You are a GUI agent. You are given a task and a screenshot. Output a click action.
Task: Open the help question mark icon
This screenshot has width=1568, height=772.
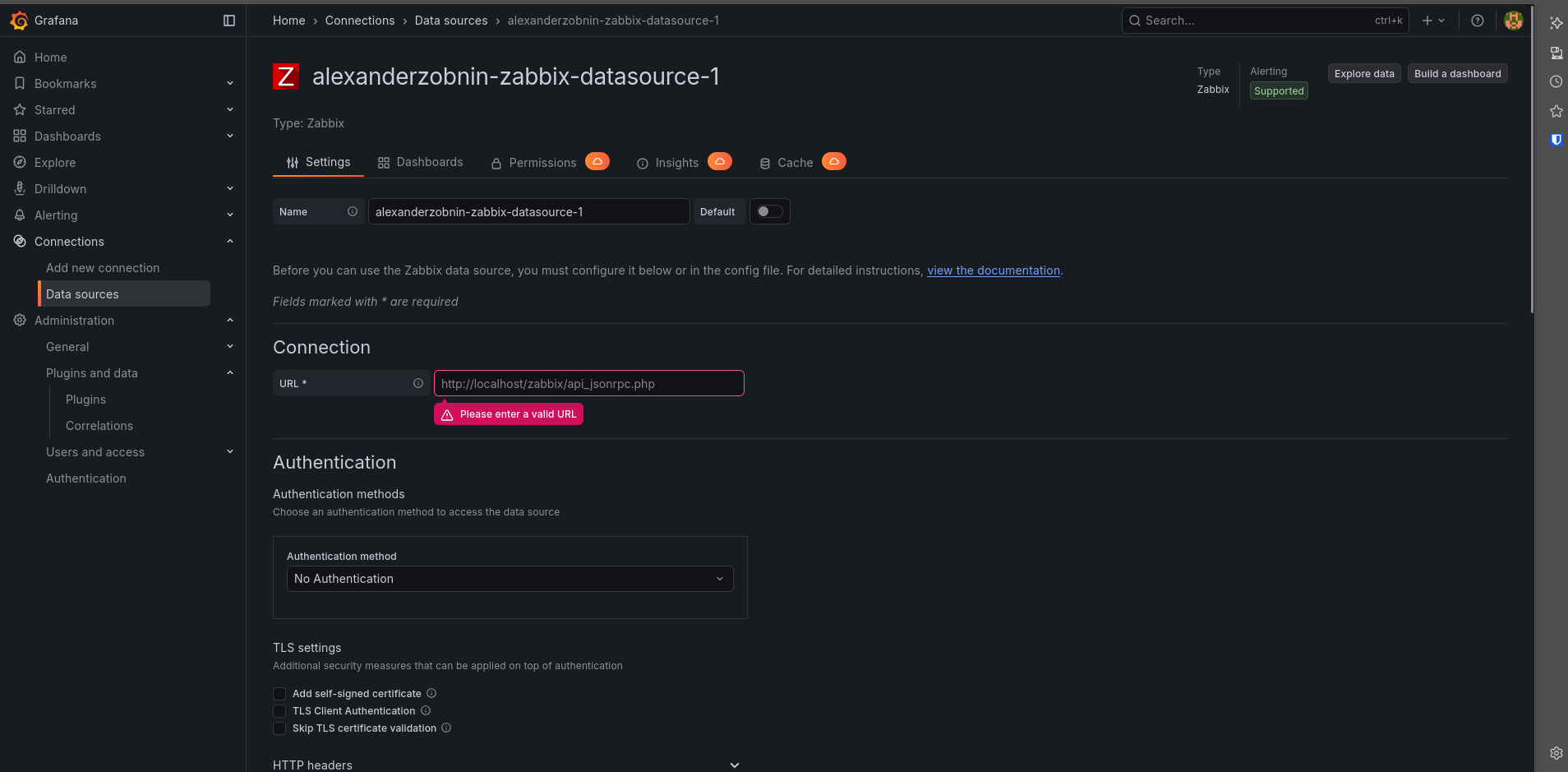[x=1477, y=21]
